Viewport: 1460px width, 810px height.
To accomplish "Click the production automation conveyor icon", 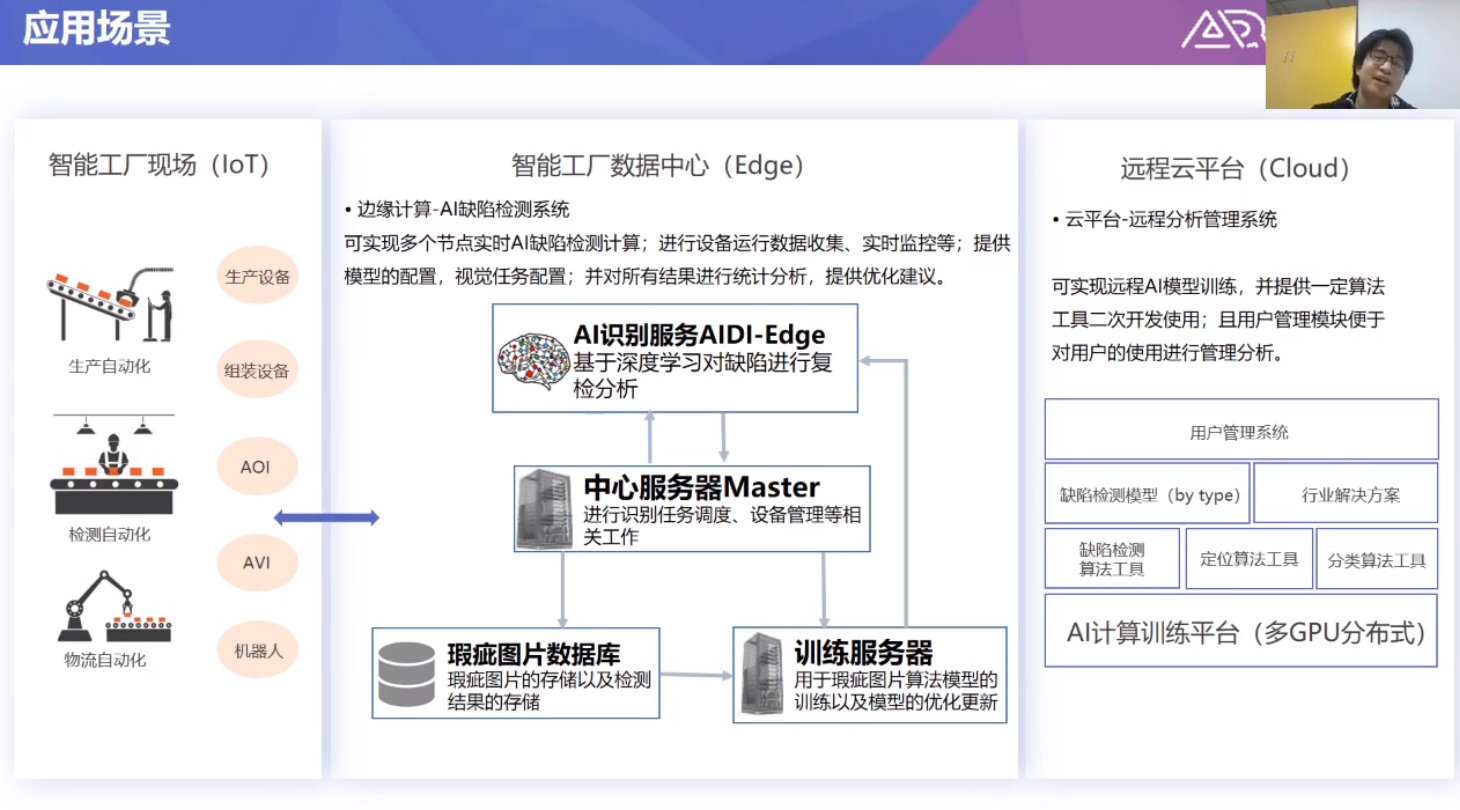I will 110,304.
